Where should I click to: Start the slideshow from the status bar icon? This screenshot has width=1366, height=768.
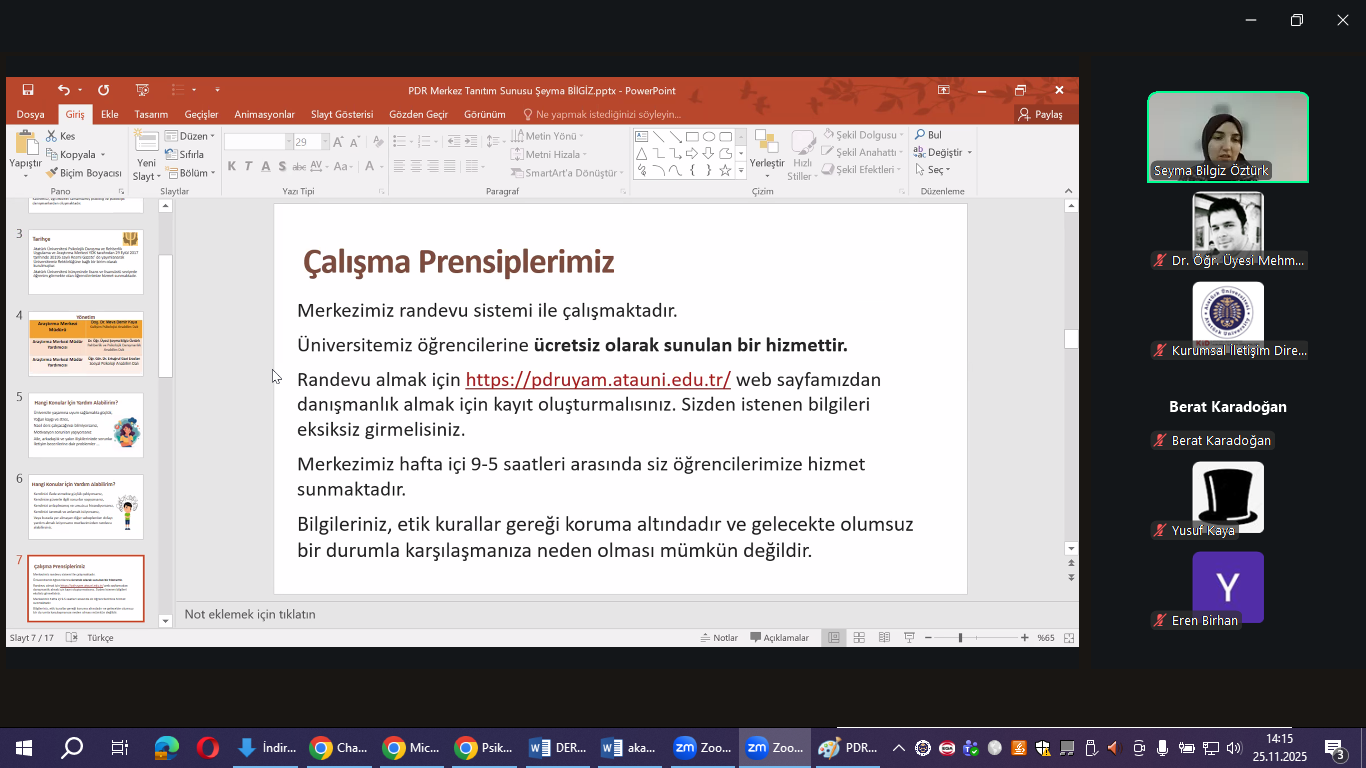pyautogui.click(x=909, y=638)
